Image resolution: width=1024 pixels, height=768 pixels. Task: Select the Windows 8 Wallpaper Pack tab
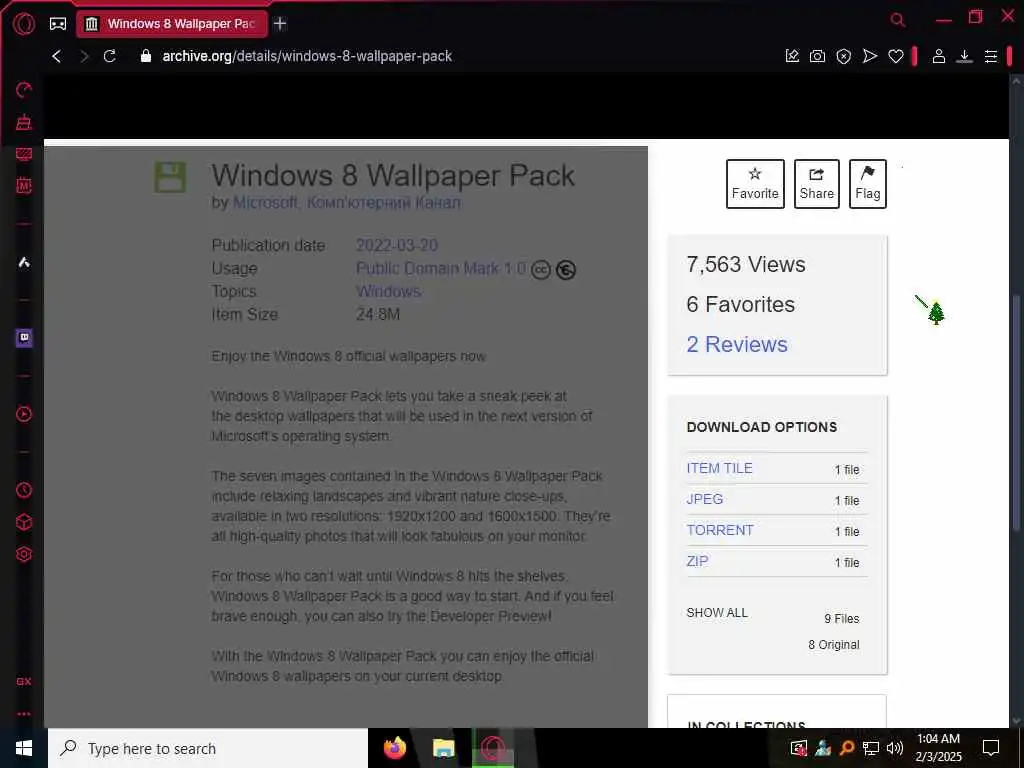(172, 24)
